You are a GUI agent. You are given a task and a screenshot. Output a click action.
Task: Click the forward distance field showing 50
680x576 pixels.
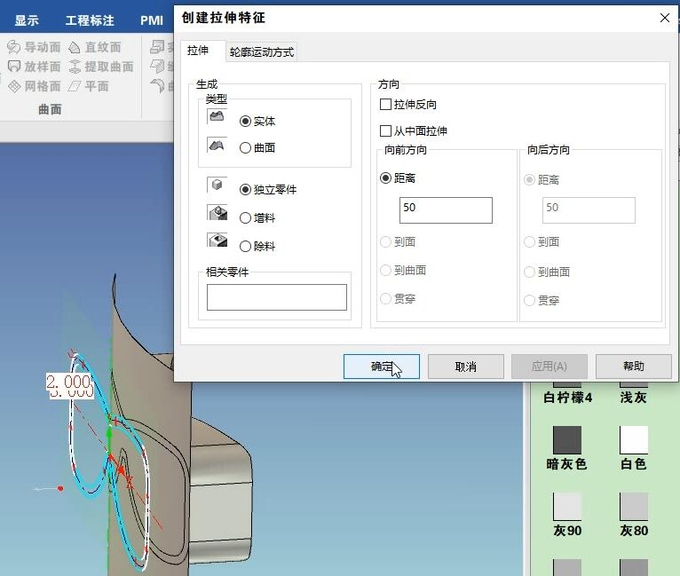pos(446,210)
